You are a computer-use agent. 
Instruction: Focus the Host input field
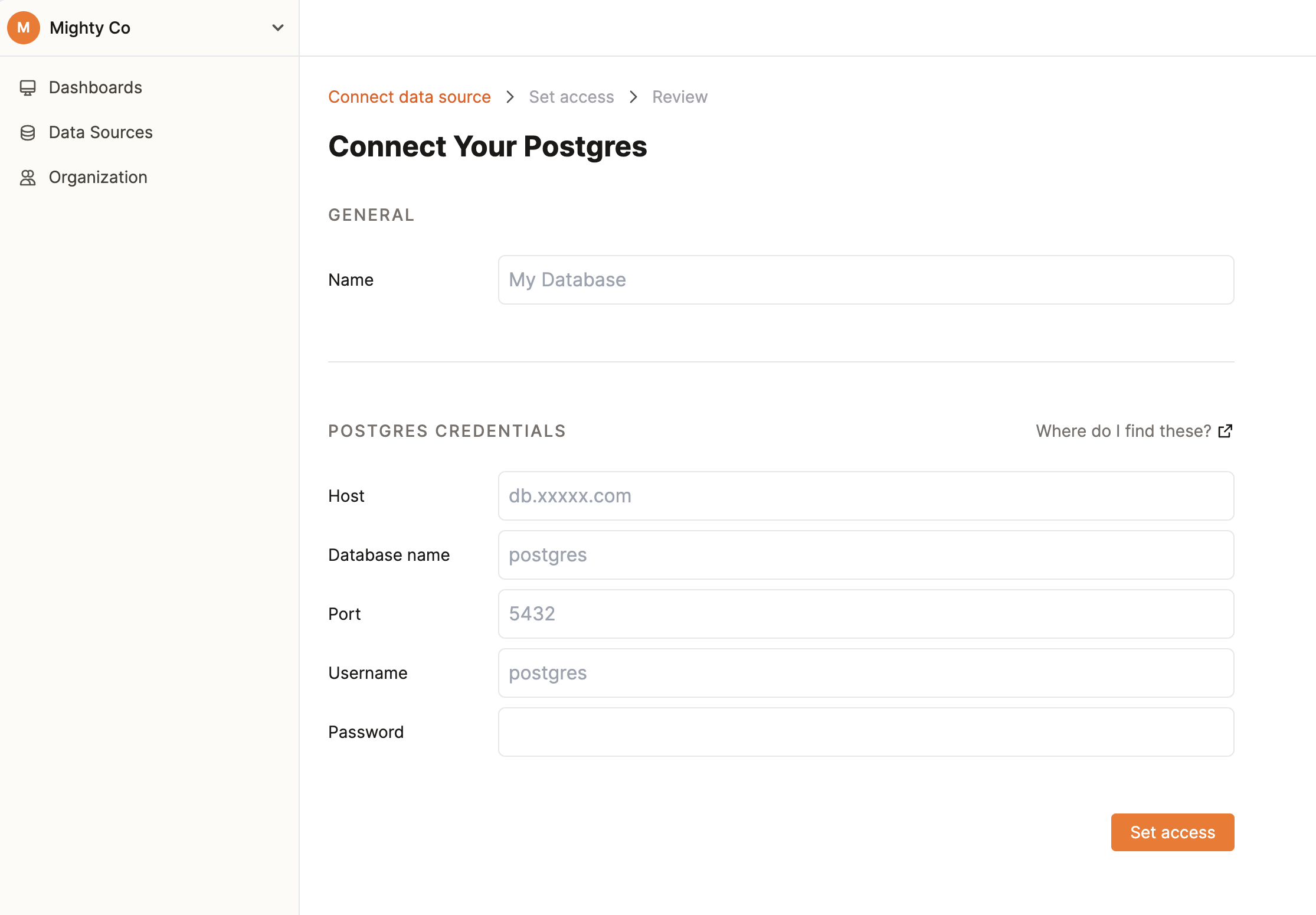click(x=866, y=496)
